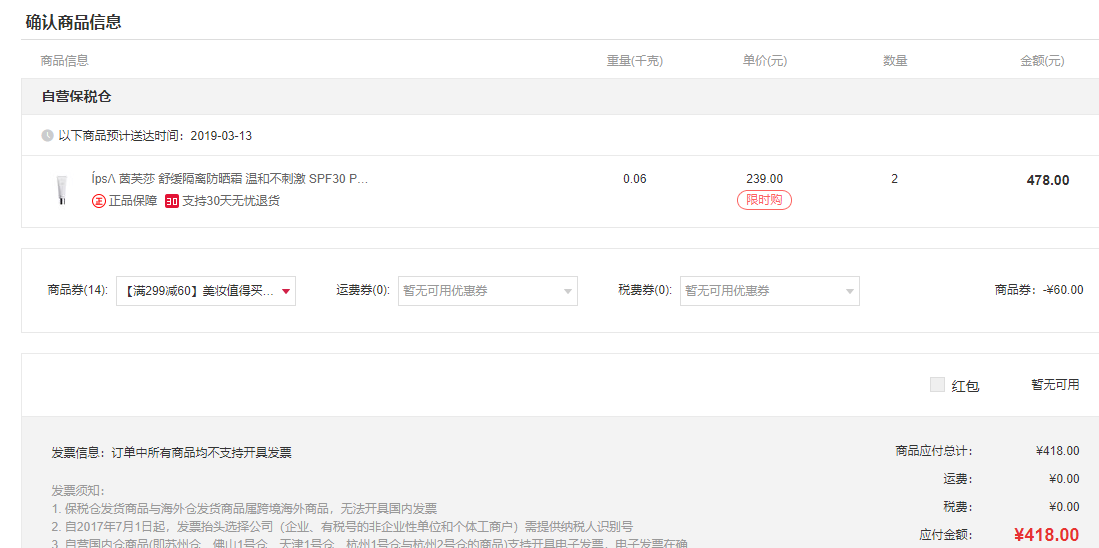Click the 暂无可用 text next to 红包
The height and width of the screenshot is (548, 1099).
coord(1055,385)
